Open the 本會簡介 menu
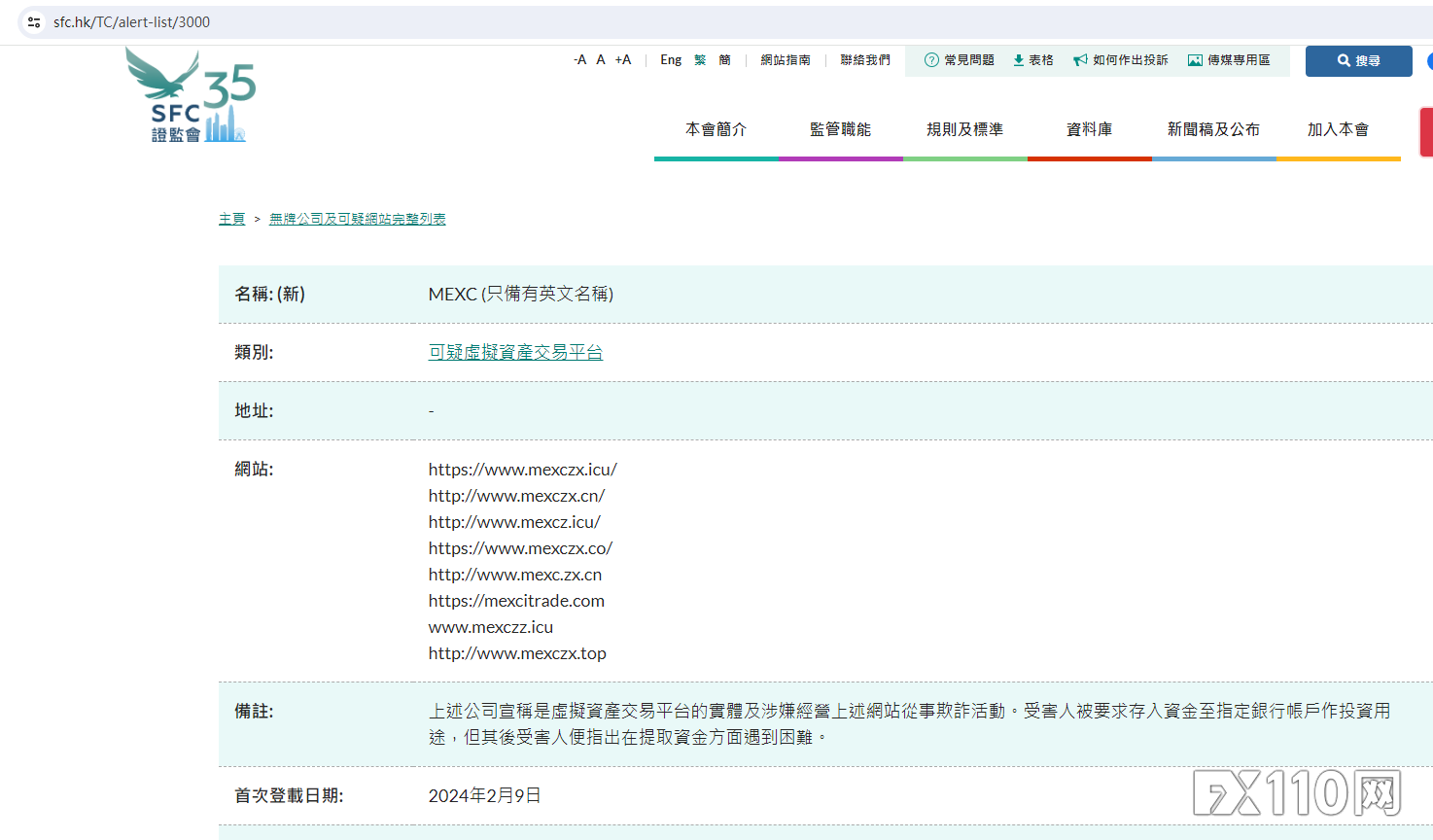 [716, 129]
